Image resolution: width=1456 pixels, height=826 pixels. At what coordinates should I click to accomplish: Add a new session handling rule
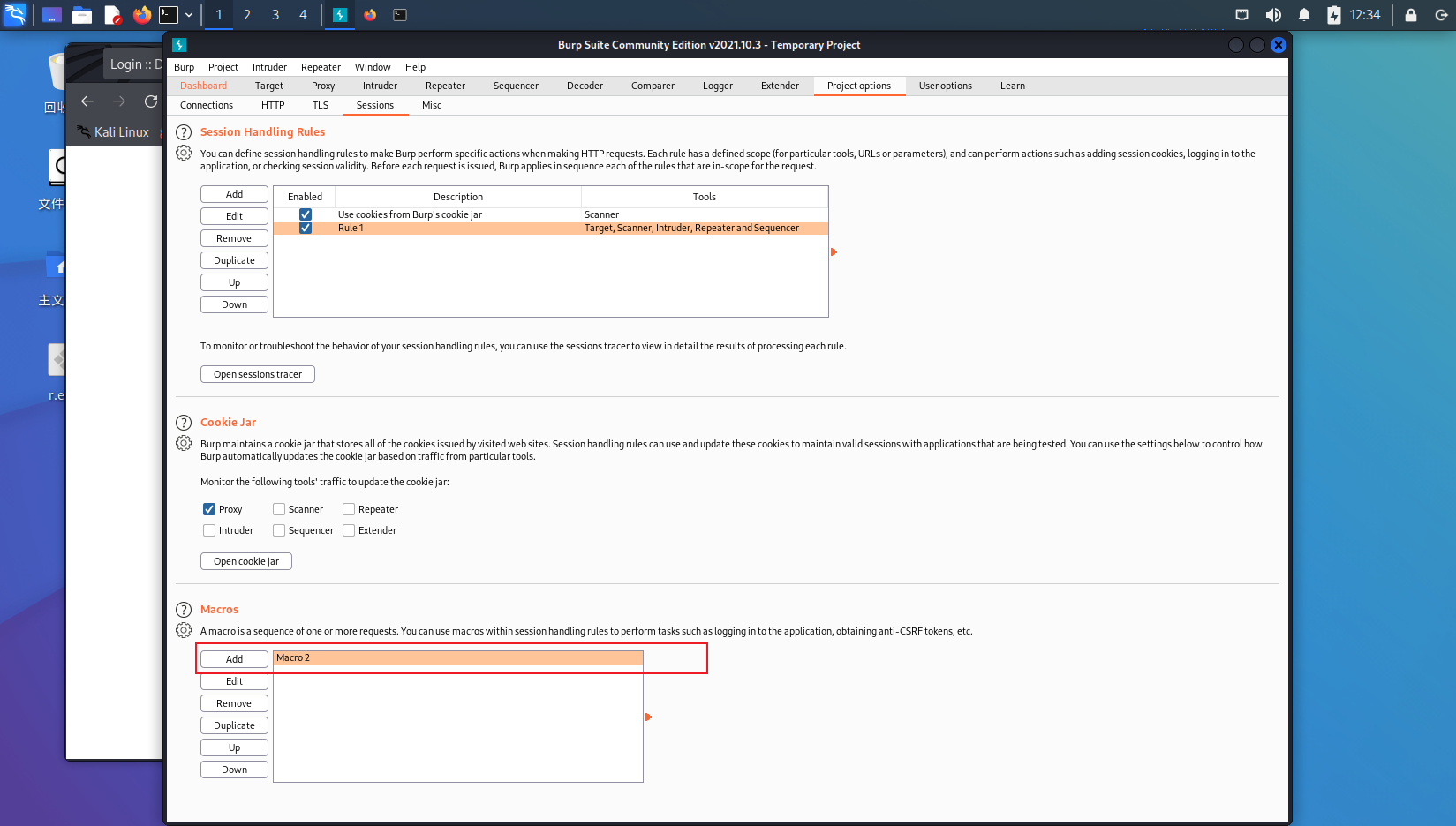pos(234,194)
